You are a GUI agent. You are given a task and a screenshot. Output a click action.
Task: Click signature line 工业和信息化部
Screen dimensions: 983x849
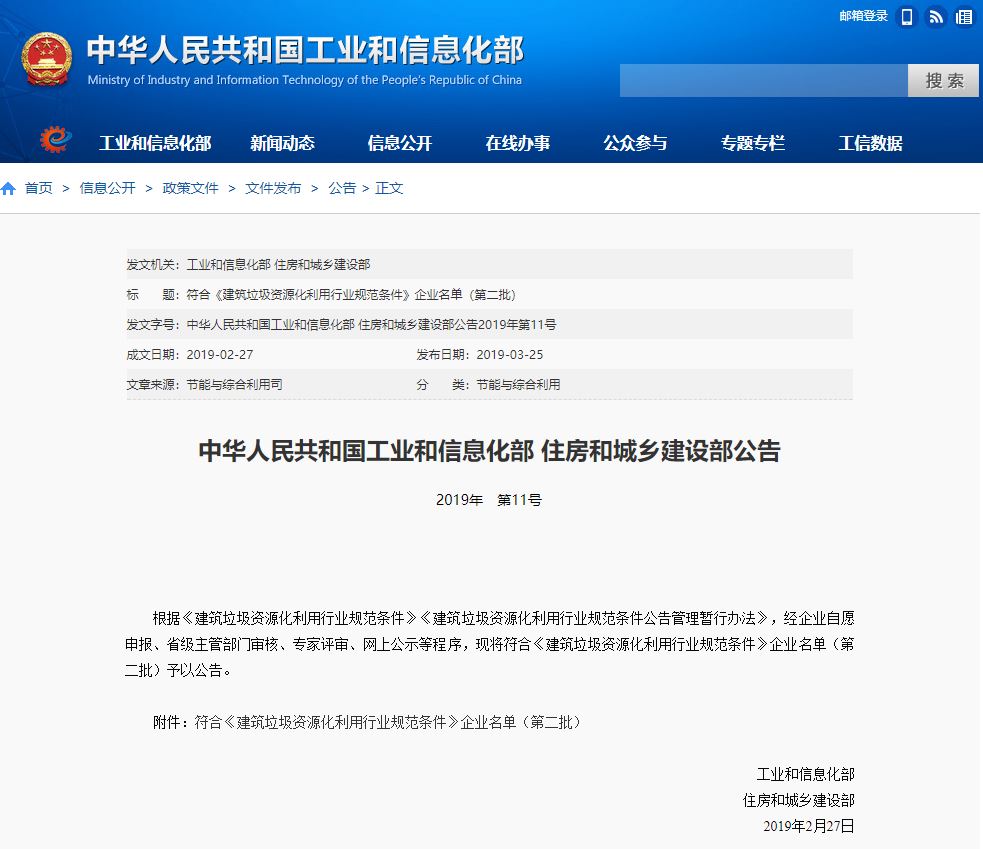pyautogui.click(x=806, y=774)
